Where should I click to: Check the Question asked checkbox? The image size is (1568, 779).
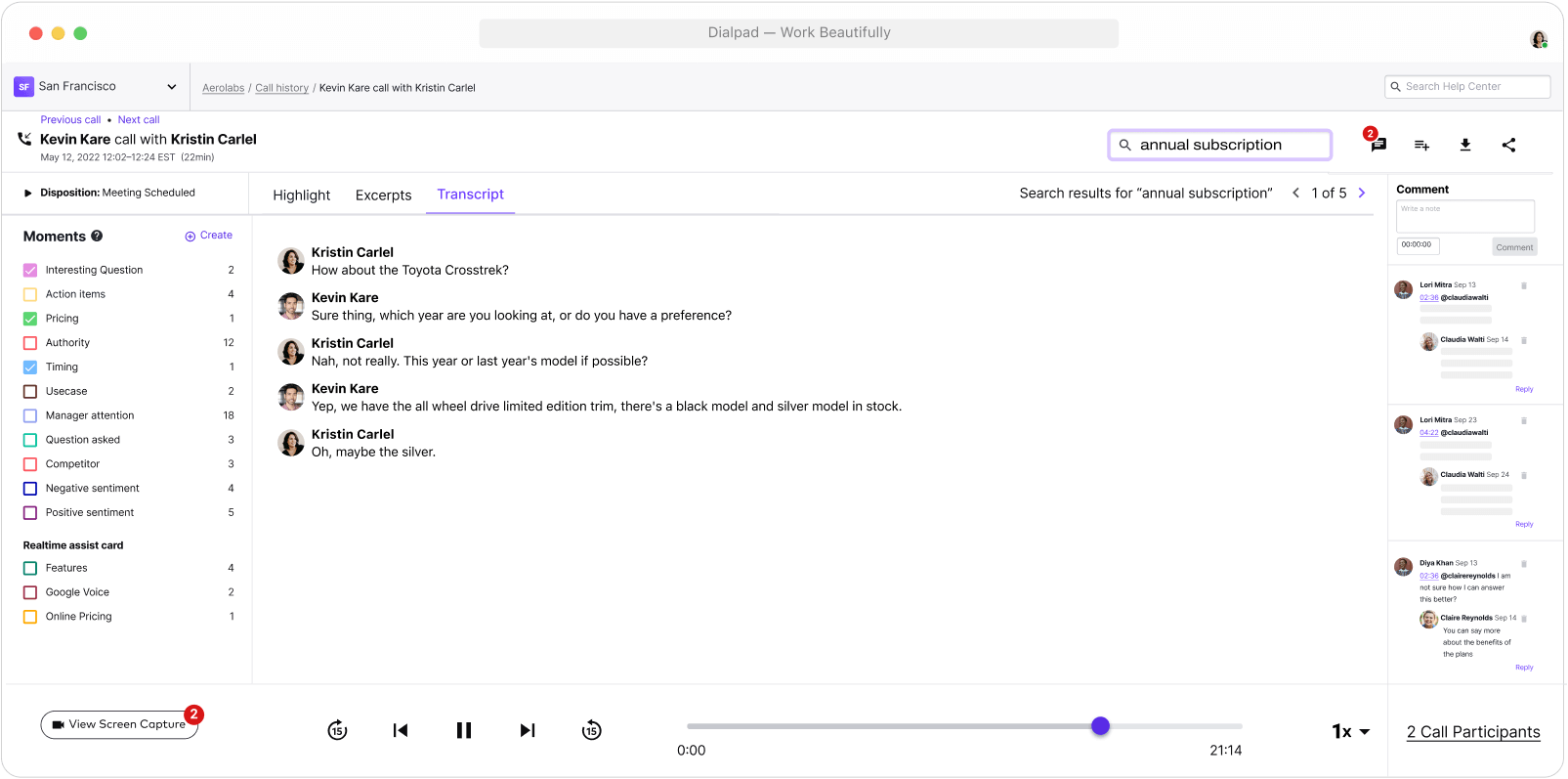30,440
